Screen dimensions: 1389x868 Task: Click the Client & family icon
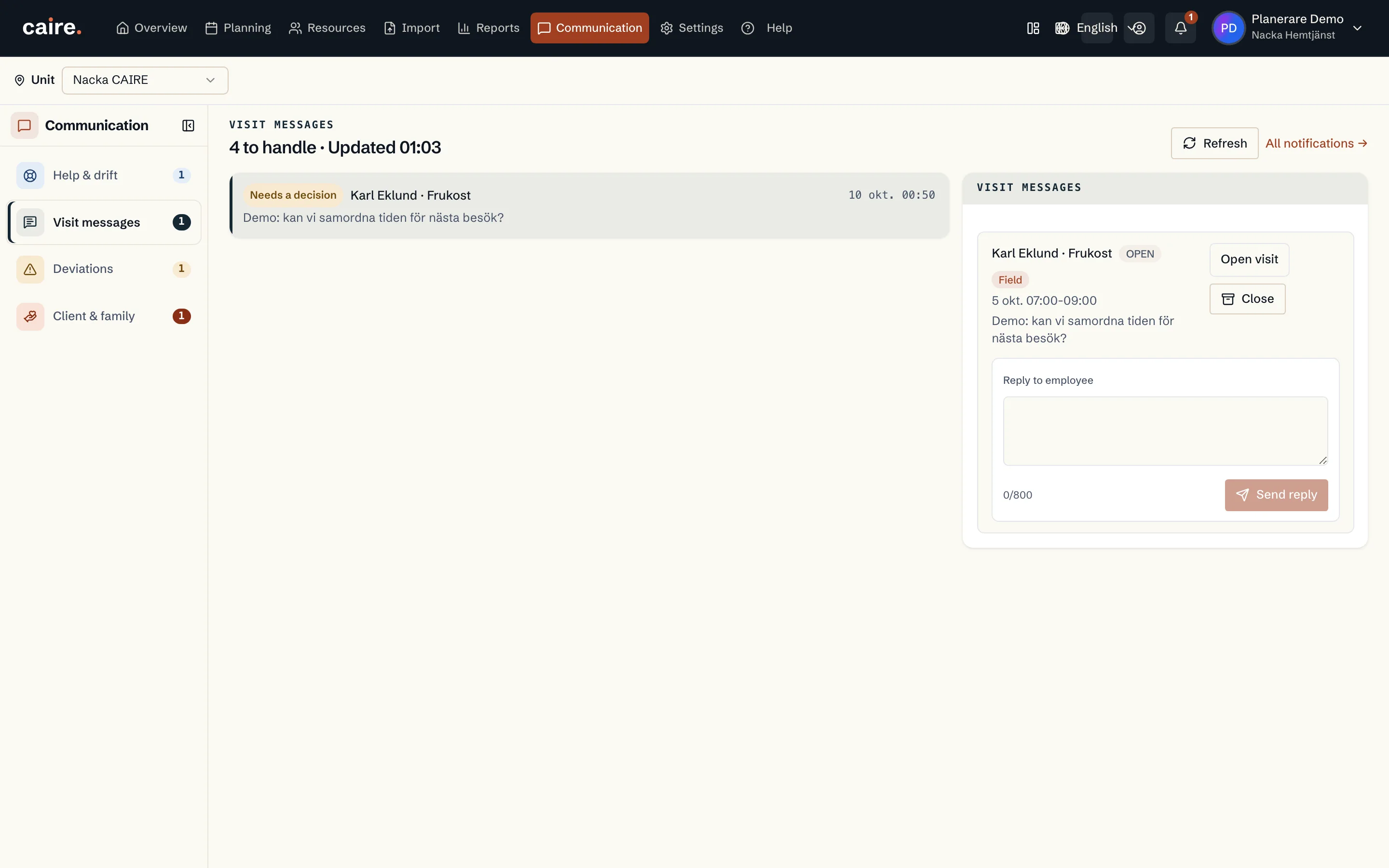tap(30, 316)
